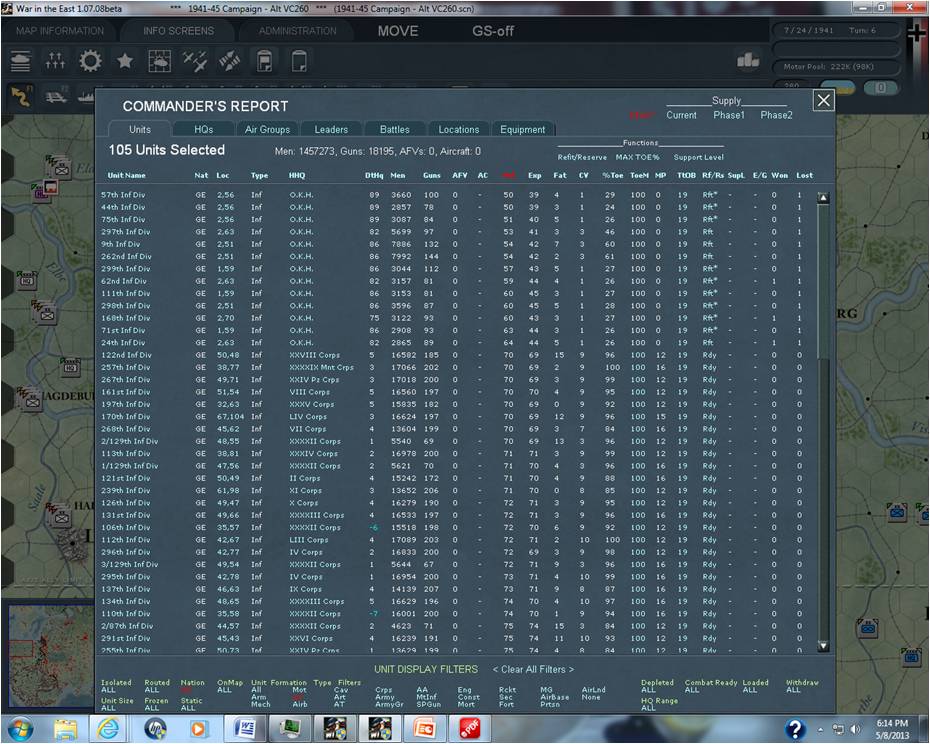Toggle the SPGun type filter
The height and width of the screenshot is (744, 930).
tap(428, 704)
